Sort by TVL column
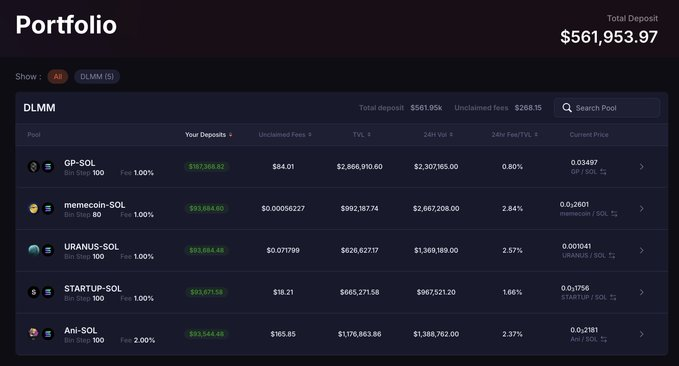The width and height of the screenshot is (679, 366). 362,135
